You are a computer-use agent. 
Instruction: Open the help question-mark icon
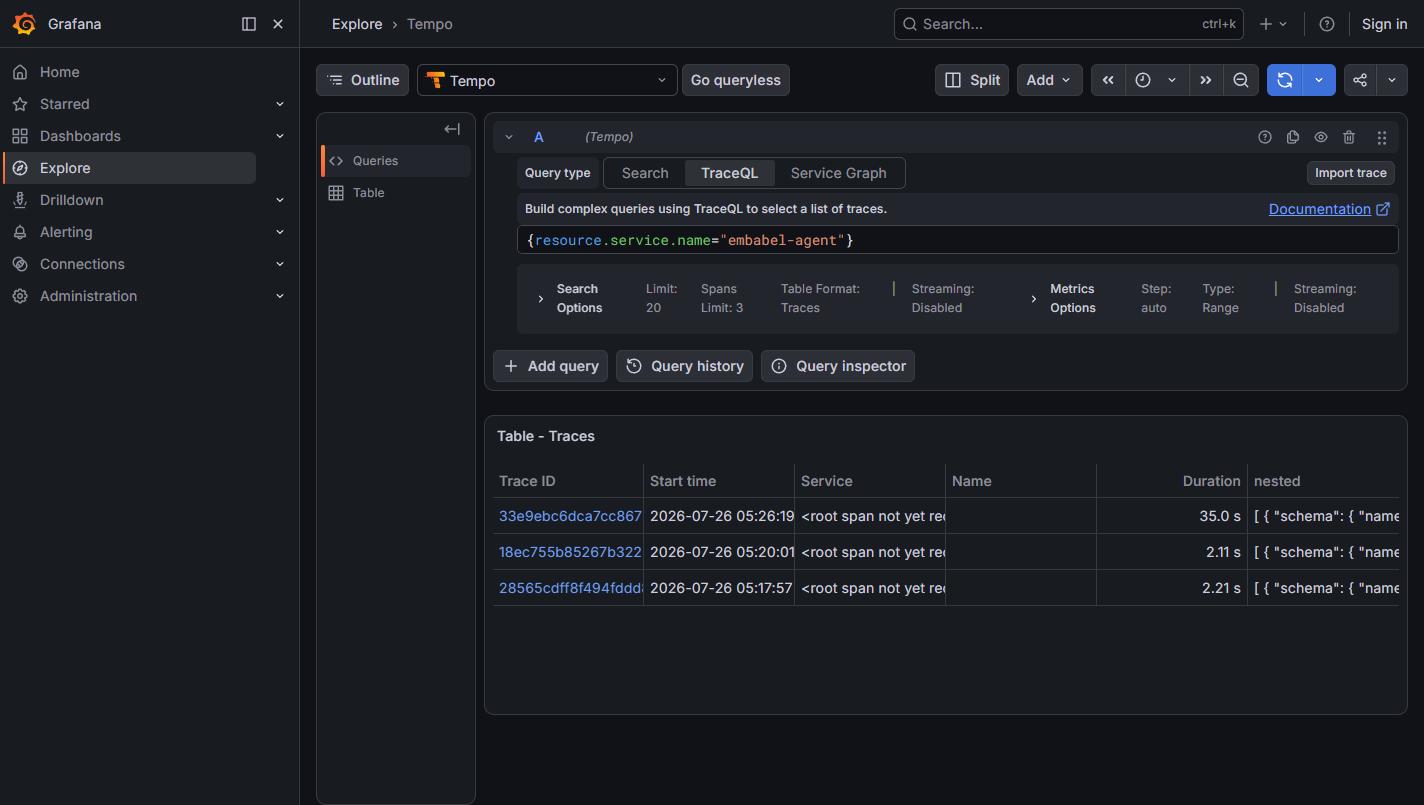[x=1326, y=24]
